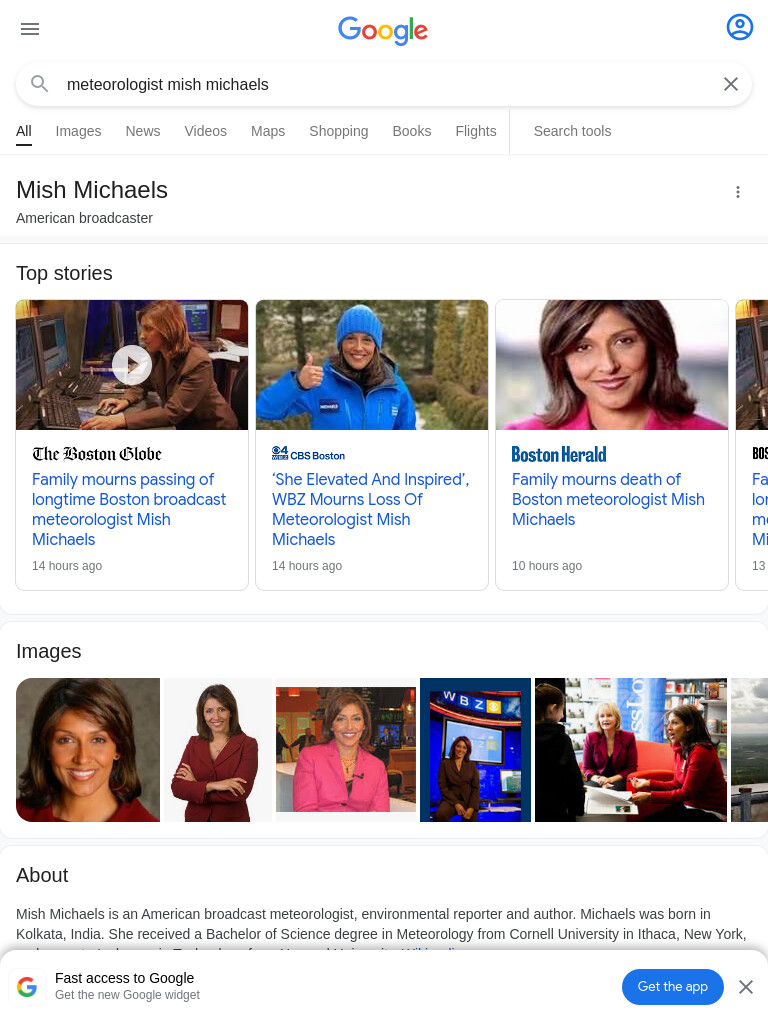Open the WBZ studio image result

[475, 750]
